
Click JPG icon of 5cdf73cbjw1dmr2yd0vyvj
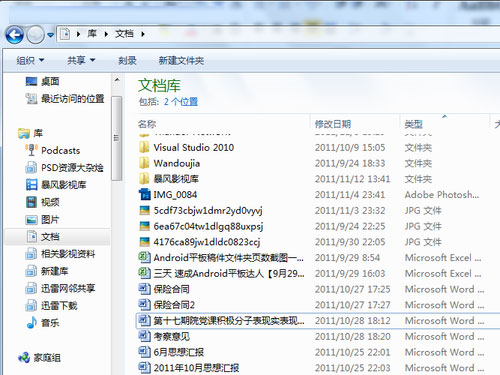pyautogui.click(x=145, y=210)
